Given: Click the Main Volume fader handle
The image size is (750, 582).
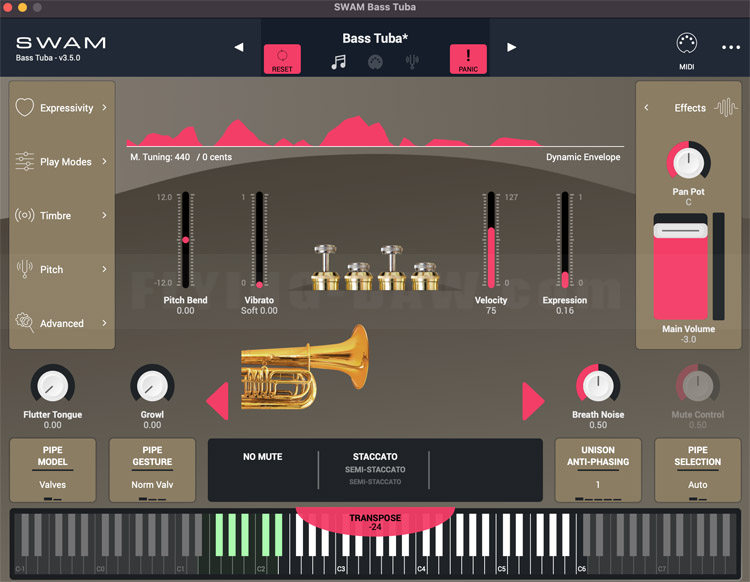Looking at the screenshot, I should pos(680,231).
